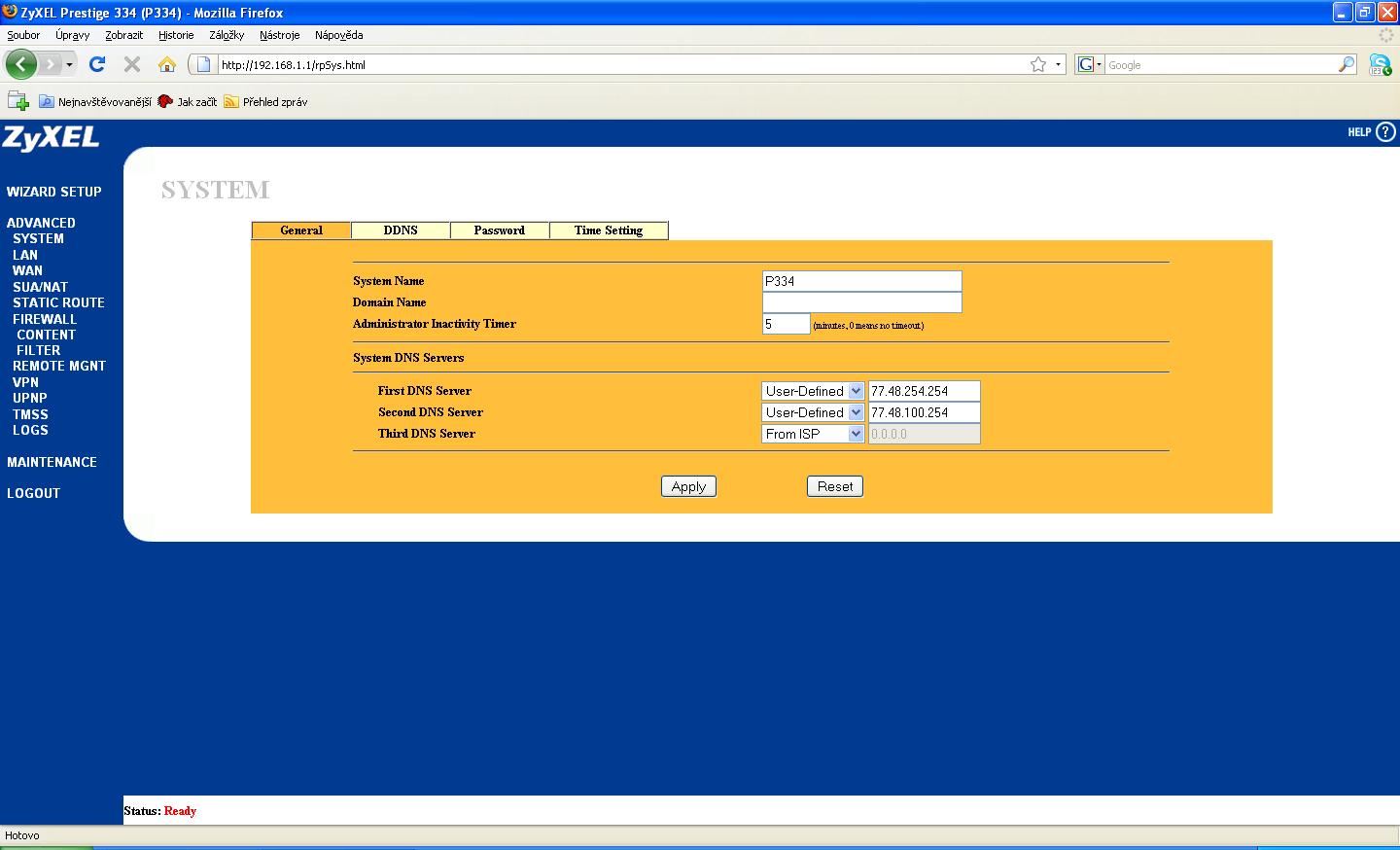Open the VPN sidebar link
The width and height of the screenshot is (1400, 850).
pos(26,382)
